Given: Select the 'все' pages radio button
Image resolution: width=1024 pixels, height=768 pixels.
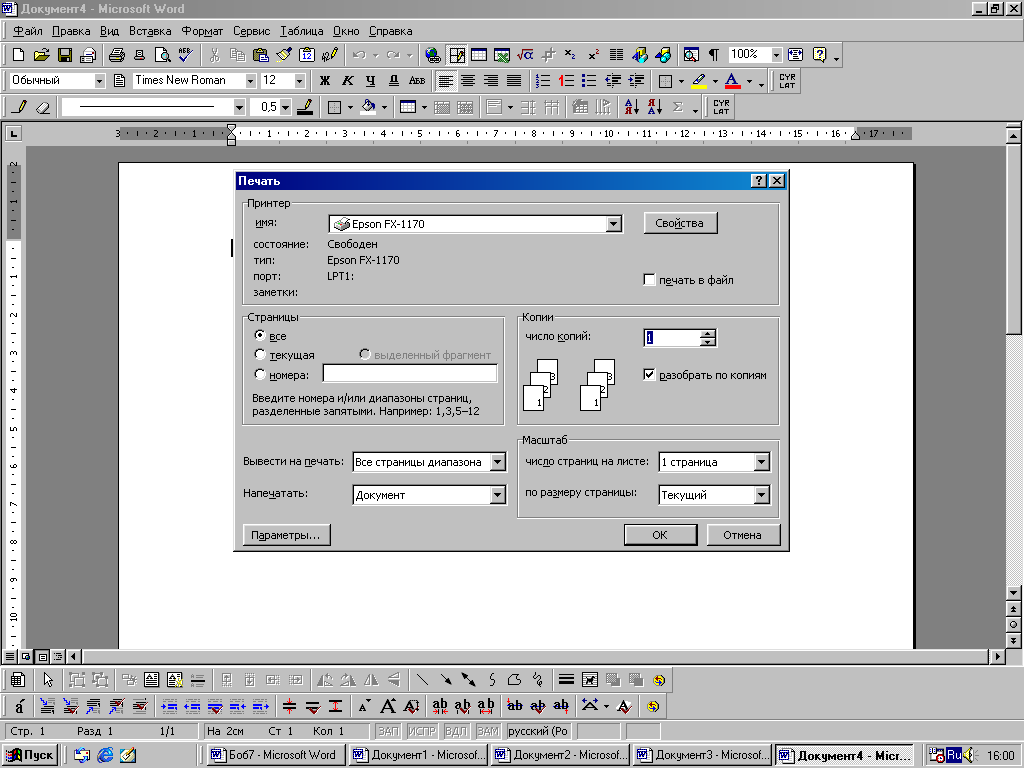Looking at the screenshot, I should pyautogui.click(x=260, y=336).
